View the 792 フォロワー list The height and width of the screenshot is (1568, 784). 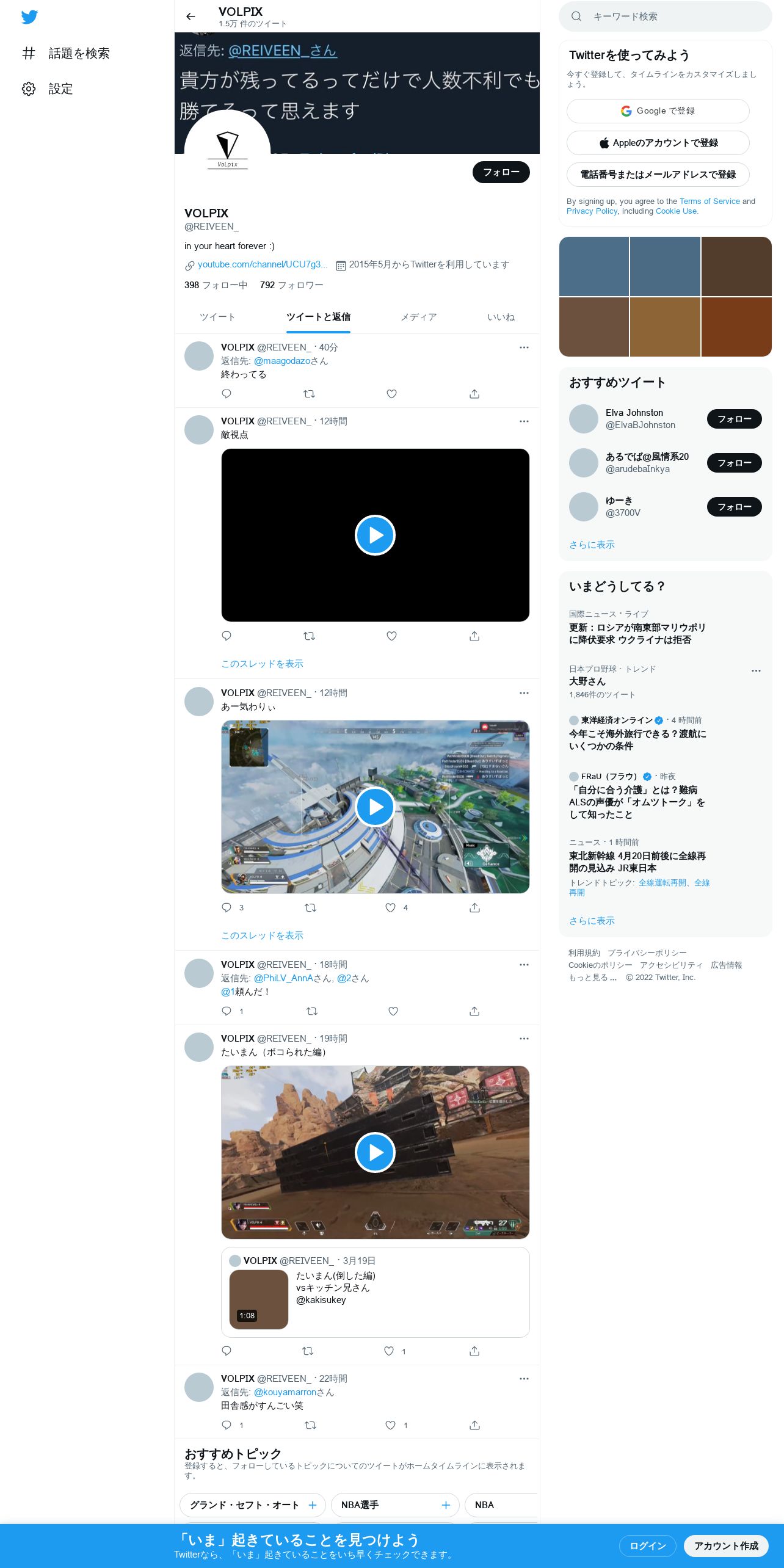[x=292, y=285]
